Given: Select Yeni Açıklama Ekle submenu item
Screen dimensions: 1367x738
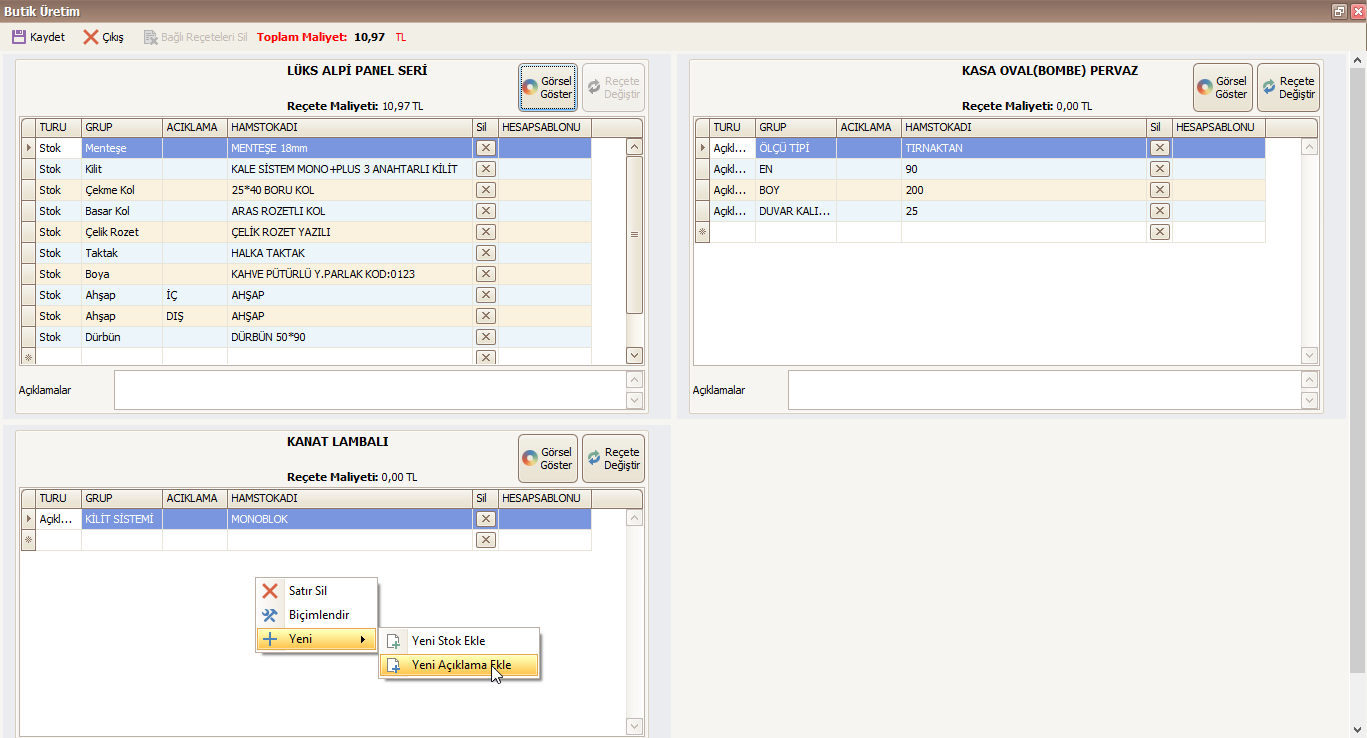Looking at the screenshot, I should click(461, 665).
